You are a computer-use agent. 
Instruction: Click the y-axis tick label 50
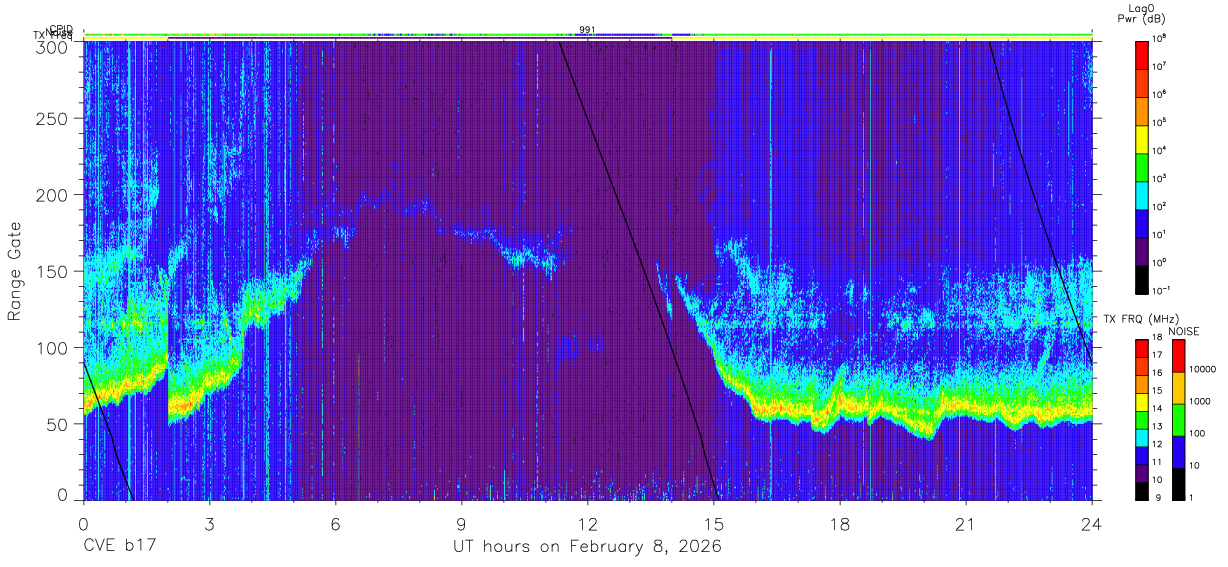point(57,423)
